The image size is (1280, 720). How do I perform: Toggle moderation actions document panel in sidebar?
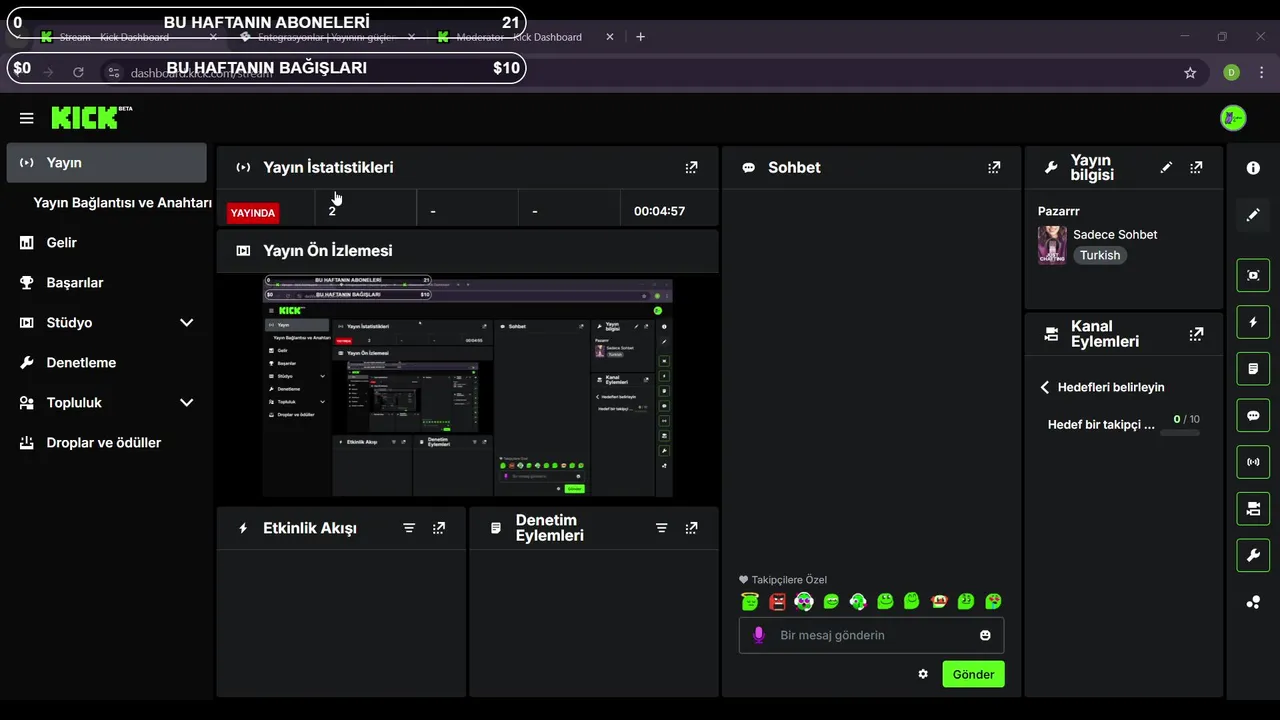click(x=1253, y=369)
